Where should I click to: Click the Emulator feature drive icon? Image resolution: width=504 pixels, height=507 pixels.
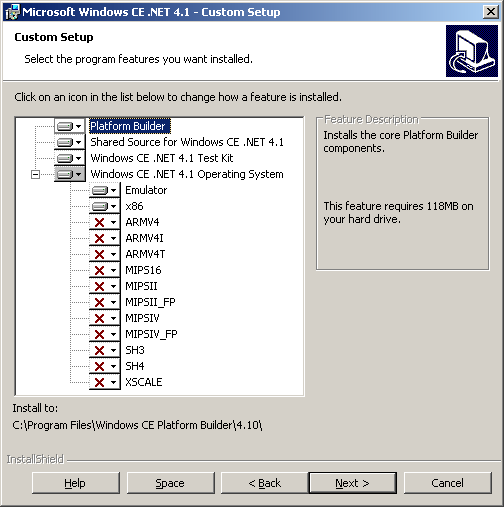(x=100, y=190)
